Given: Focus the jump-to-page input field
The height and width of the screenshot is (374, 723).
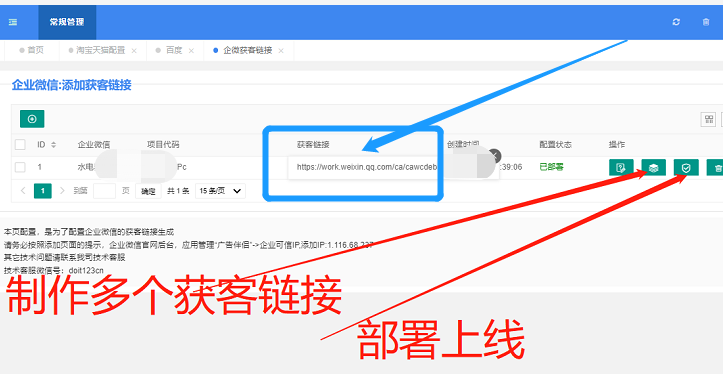Looking at the screenshot, I should pyautogui.click(x=104, y=190).
